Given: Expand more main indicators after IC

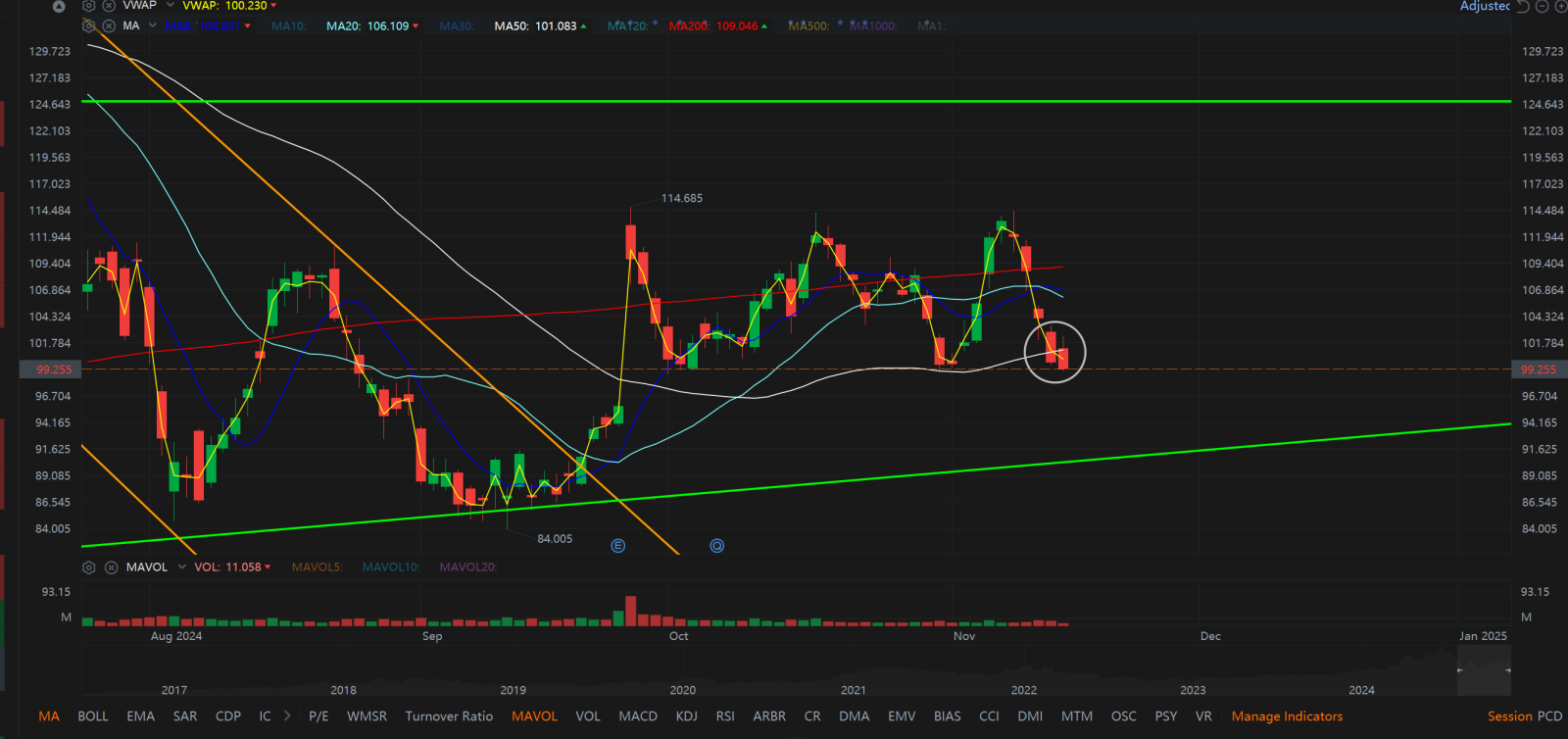Looking at the screenshot, I should click(x=287, y=716).
